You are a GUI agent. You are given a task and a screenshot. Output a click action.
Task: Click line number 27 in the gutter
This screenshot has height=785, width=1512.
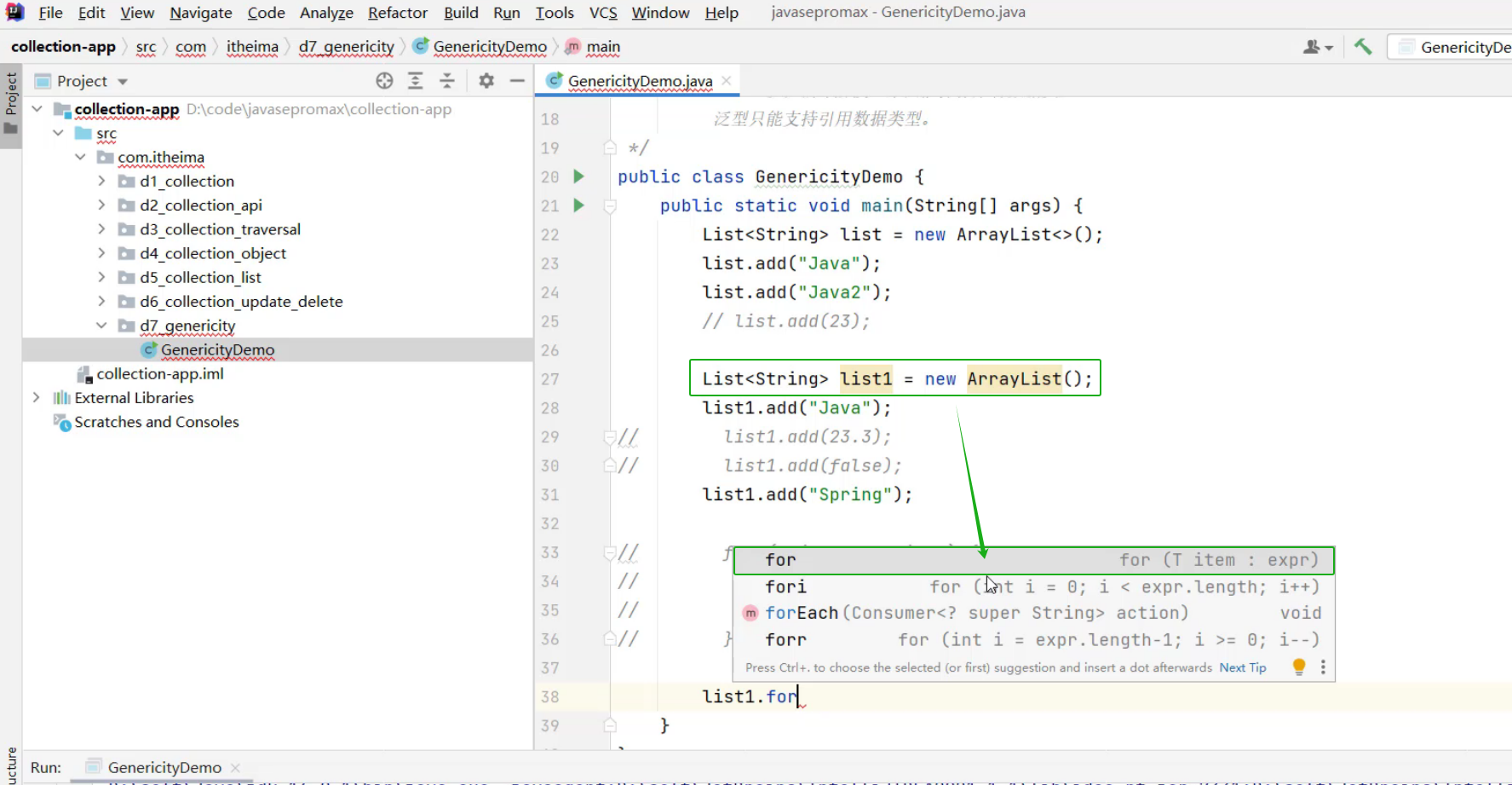pyautogui.click(x=550, y=378)
